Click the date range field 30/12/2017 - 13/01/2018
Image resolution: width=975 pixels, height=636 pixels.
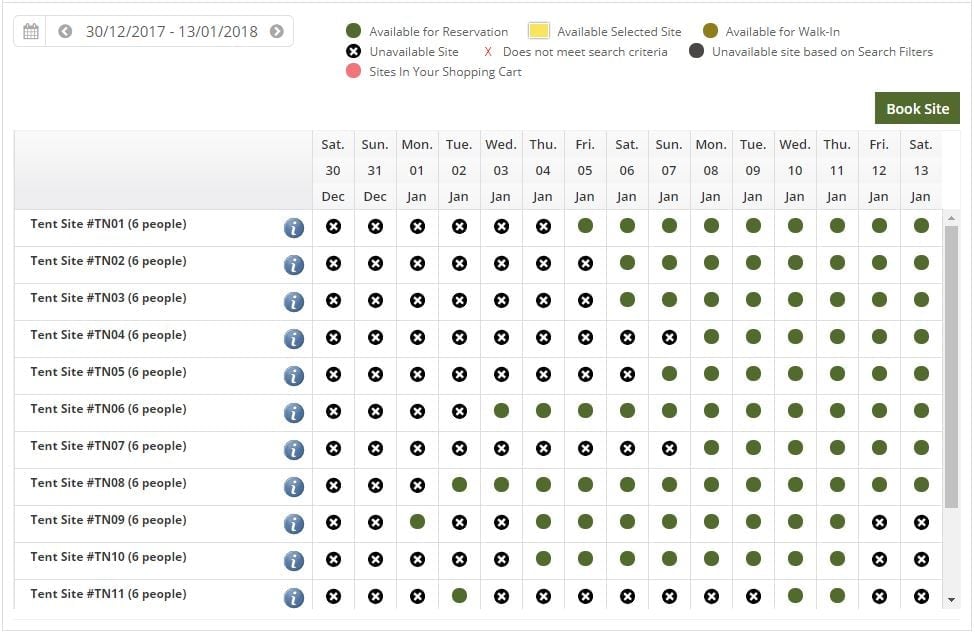(171, 31)
